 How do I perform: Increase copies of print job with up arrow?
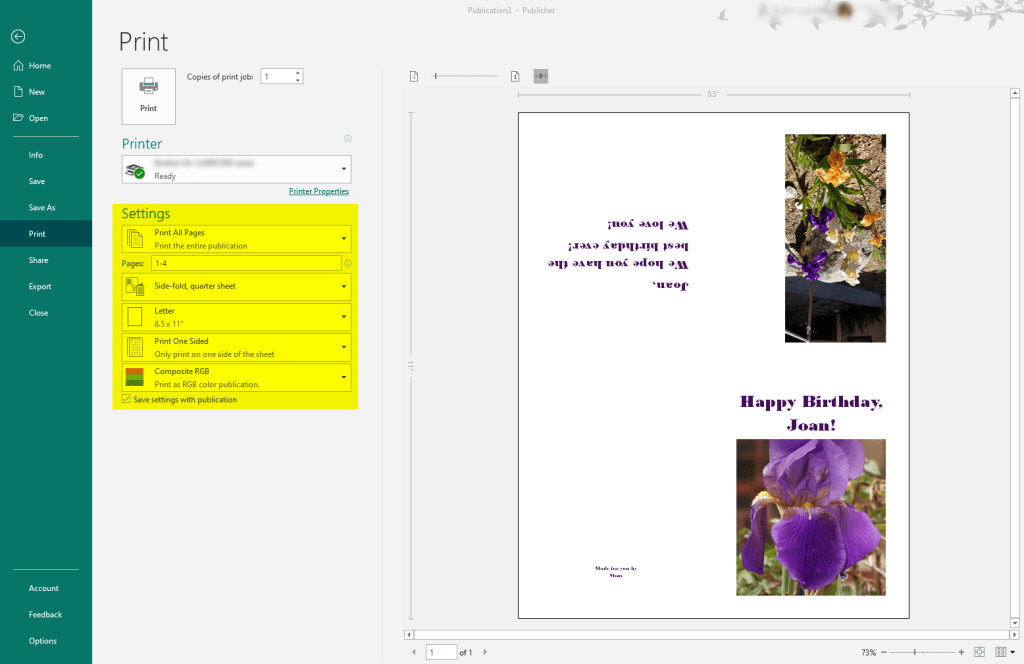click(x=298, y=72)
